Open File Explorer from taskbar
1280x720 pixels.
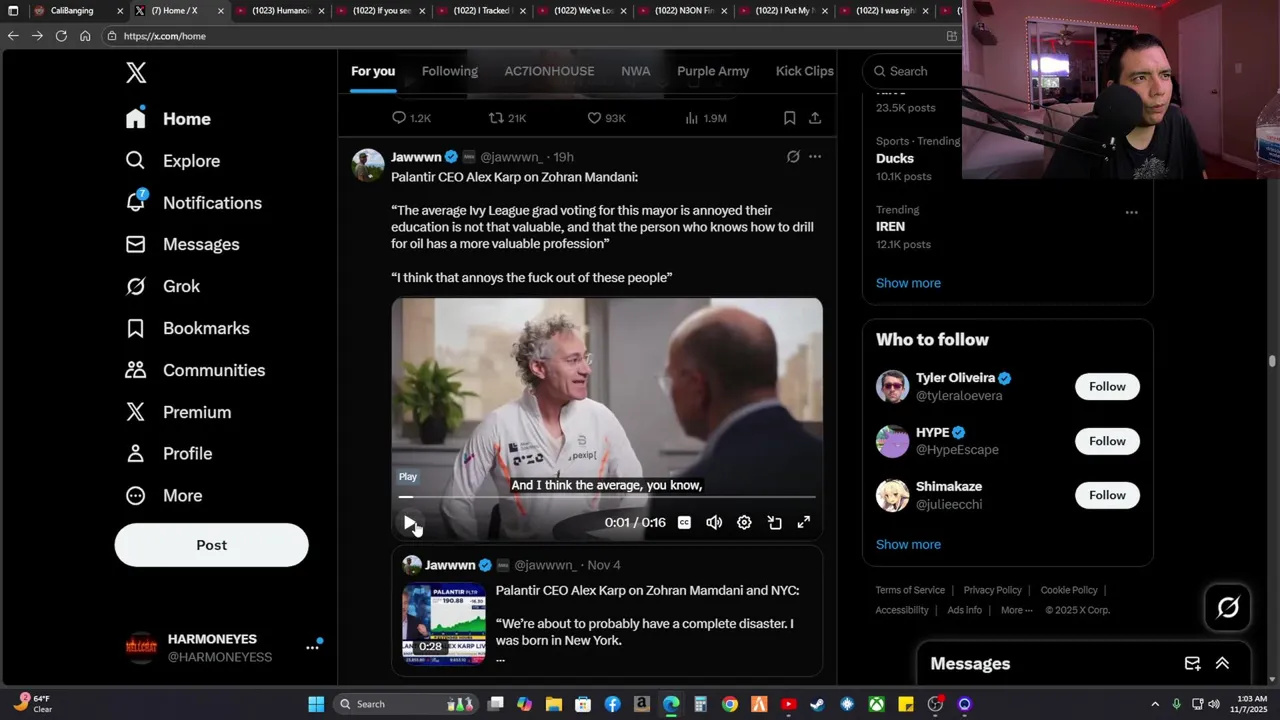point(554,704)
